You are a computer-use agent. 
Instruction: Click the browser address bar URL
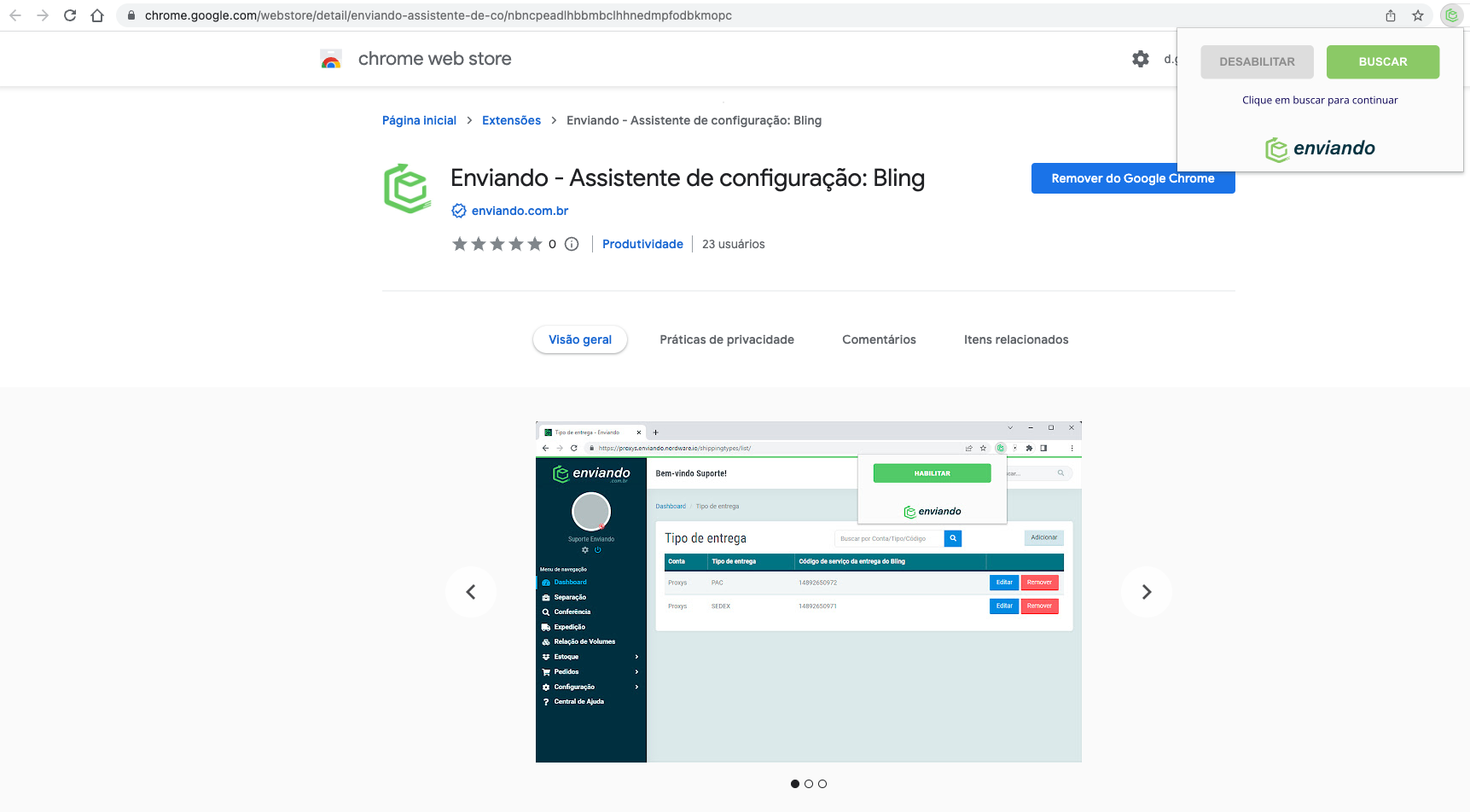pyautogui.click(x=439, y=15)
